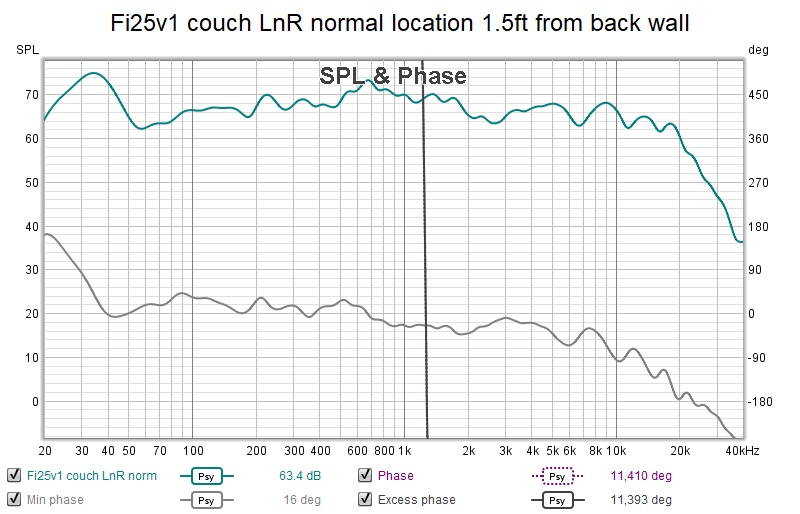Select the Fi25v1 couch LnR norm legend label
The image size is (800, 514).
92,476
